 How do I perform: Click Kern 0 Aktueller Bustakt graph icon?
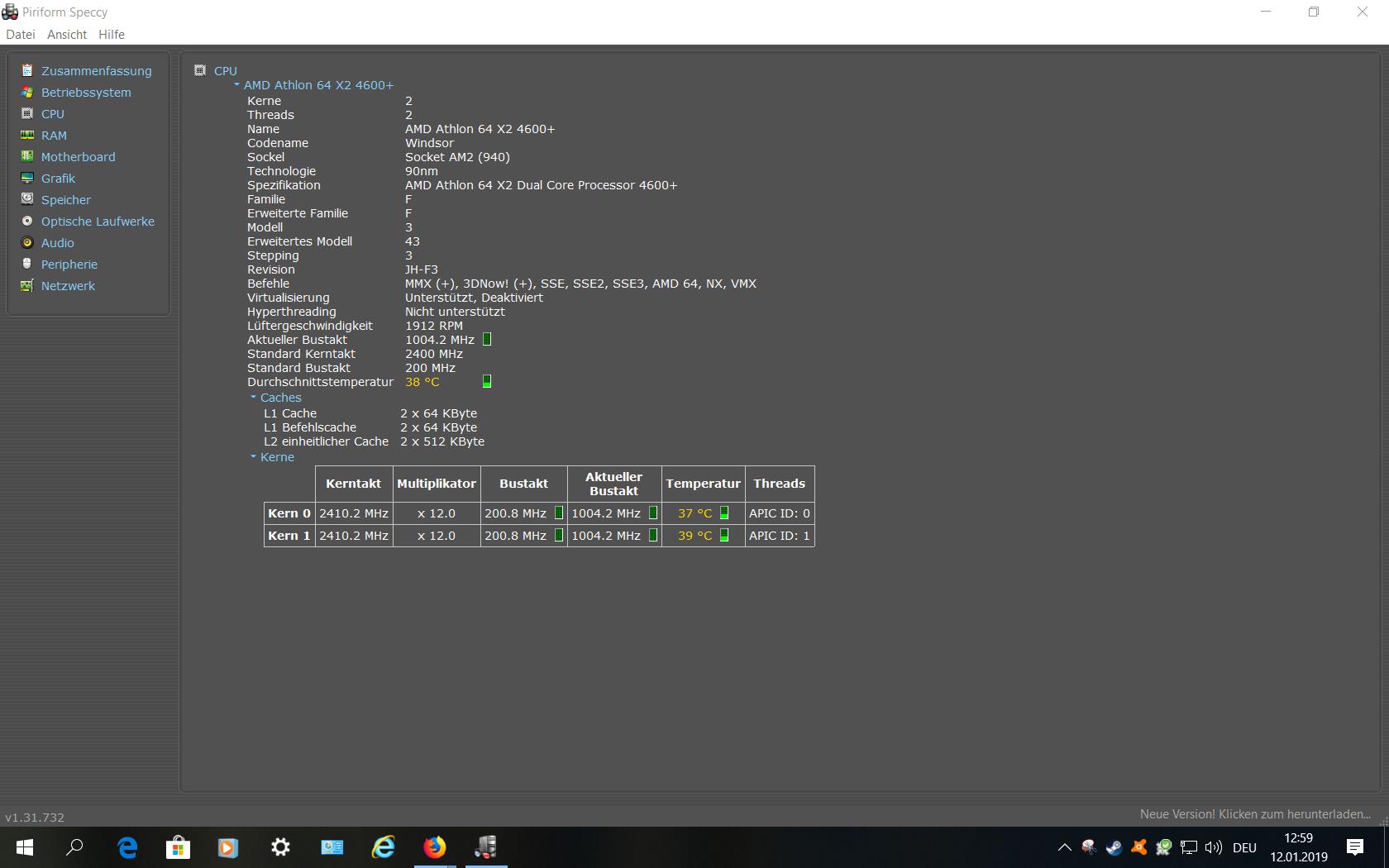coord(653,513)
